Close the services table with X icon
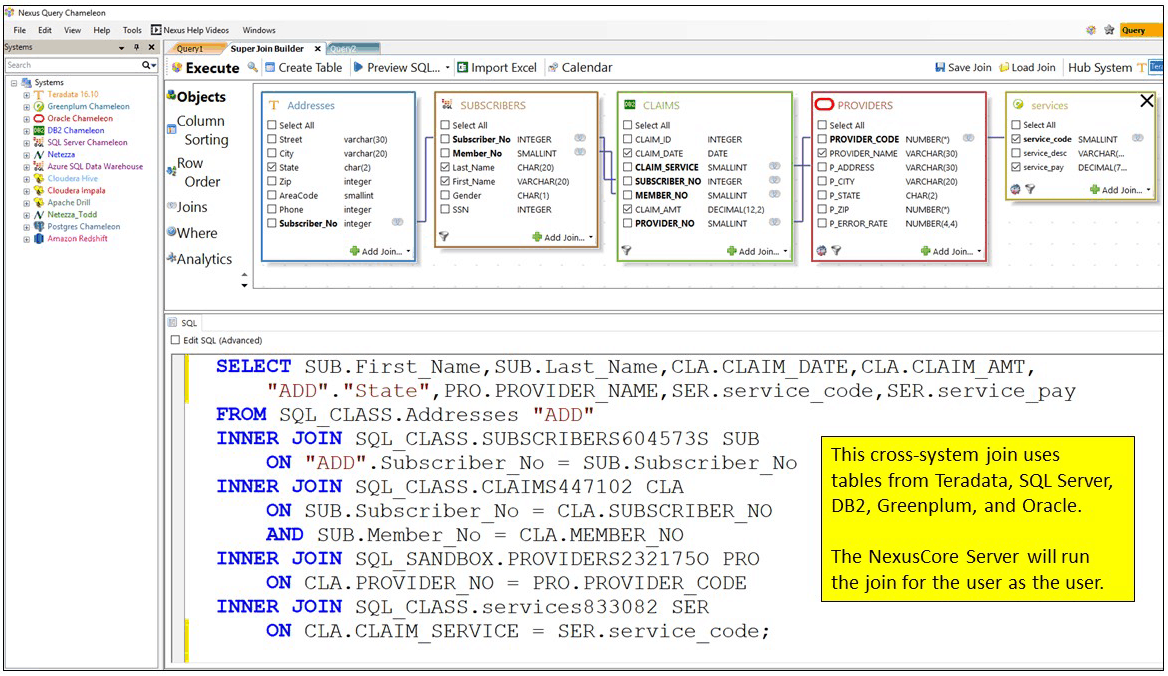The height and width of the screenshot is (676, 1168). click(x=1147, y=101)
